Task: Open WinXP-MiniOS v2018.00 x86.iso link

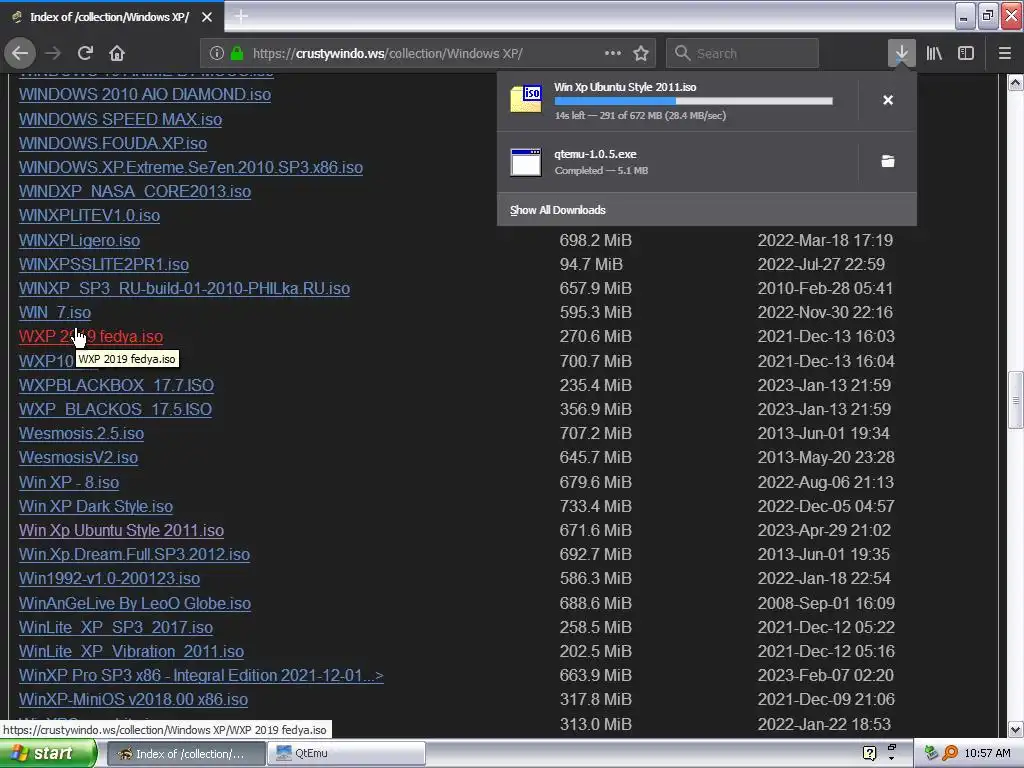Action: coord(133,699)
